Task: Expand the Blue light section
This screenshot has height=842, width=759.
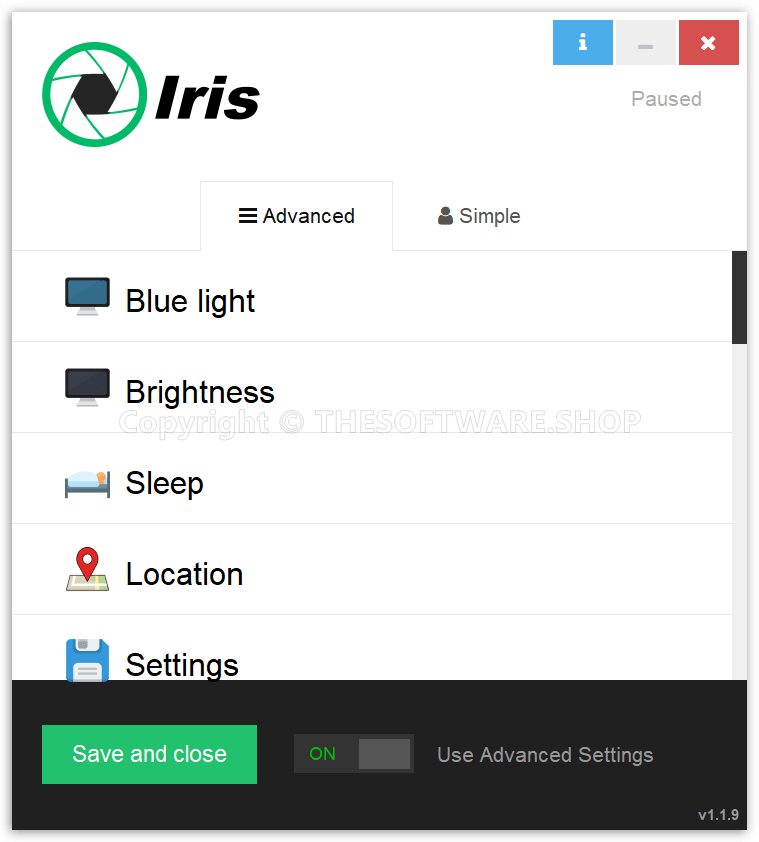Action: pos(372,296)
